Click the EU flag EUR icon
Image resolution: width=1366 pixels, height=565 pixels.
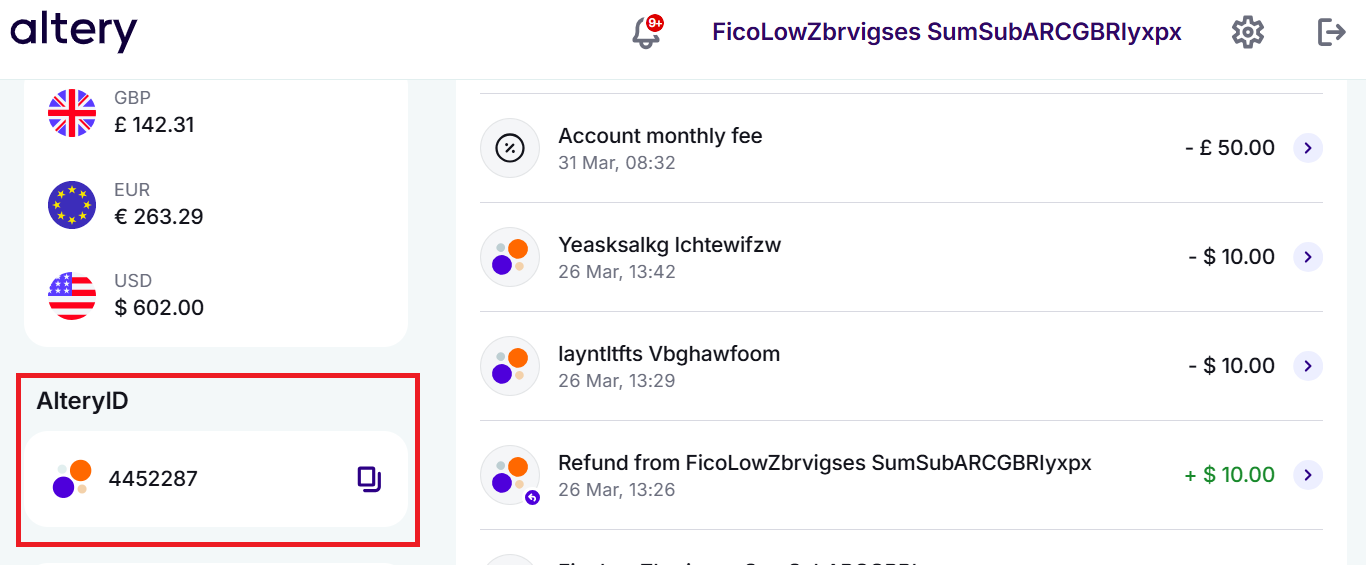pos(72,205)
